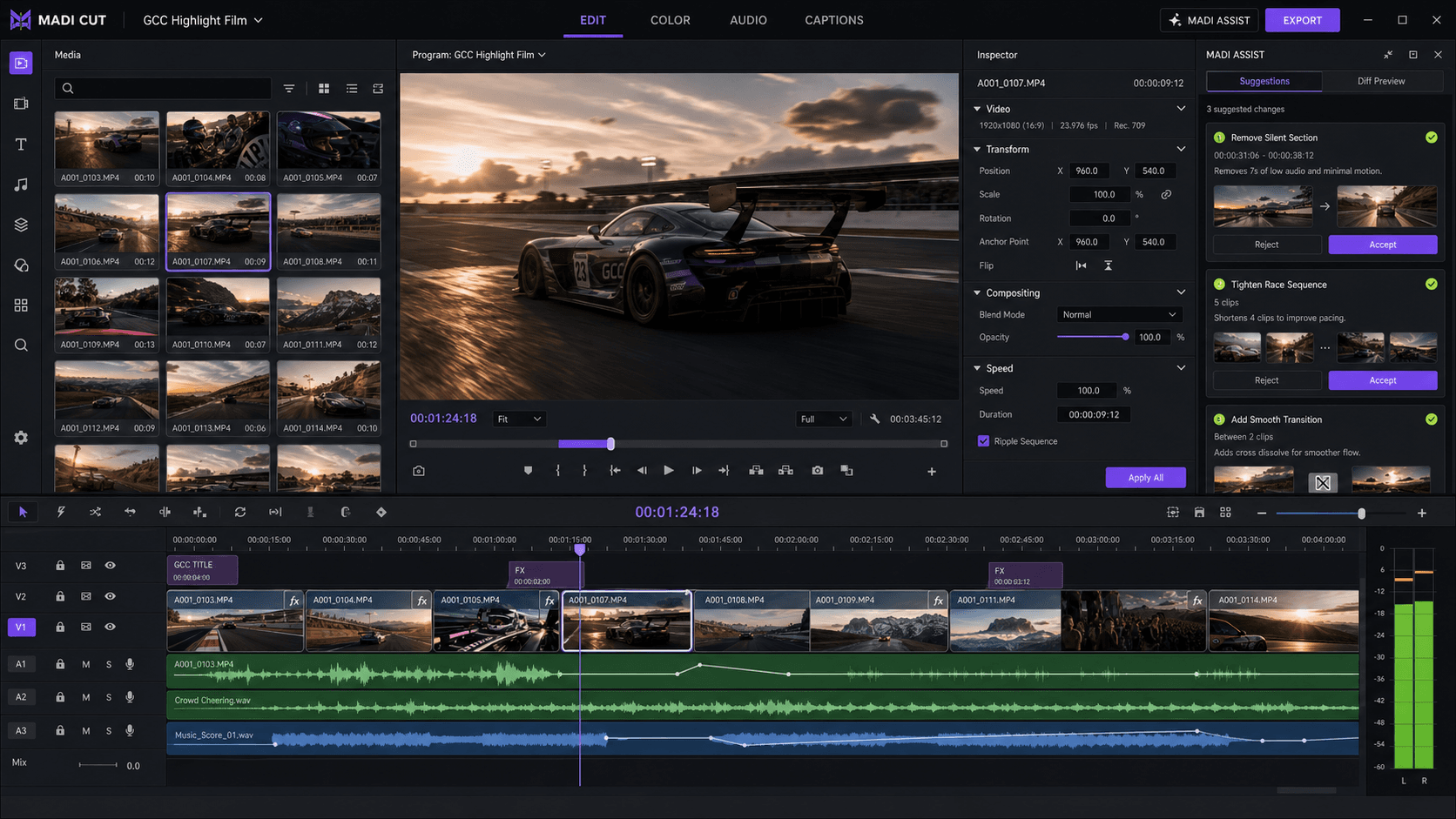Toggle Remove Silent Section suggestion checkmark

[x=1431, y=138]
